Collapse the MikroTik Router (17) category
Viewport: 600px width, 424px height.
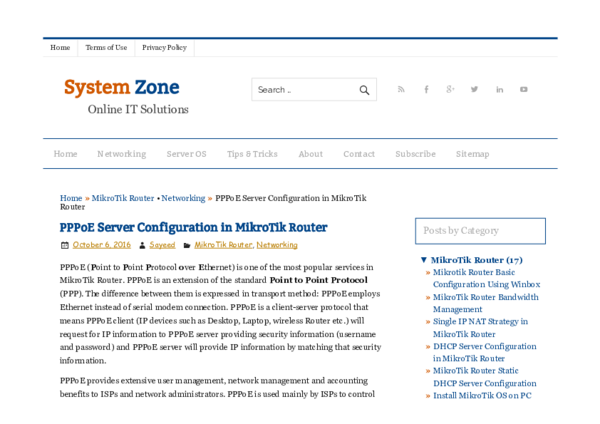[x=424, y=260]
